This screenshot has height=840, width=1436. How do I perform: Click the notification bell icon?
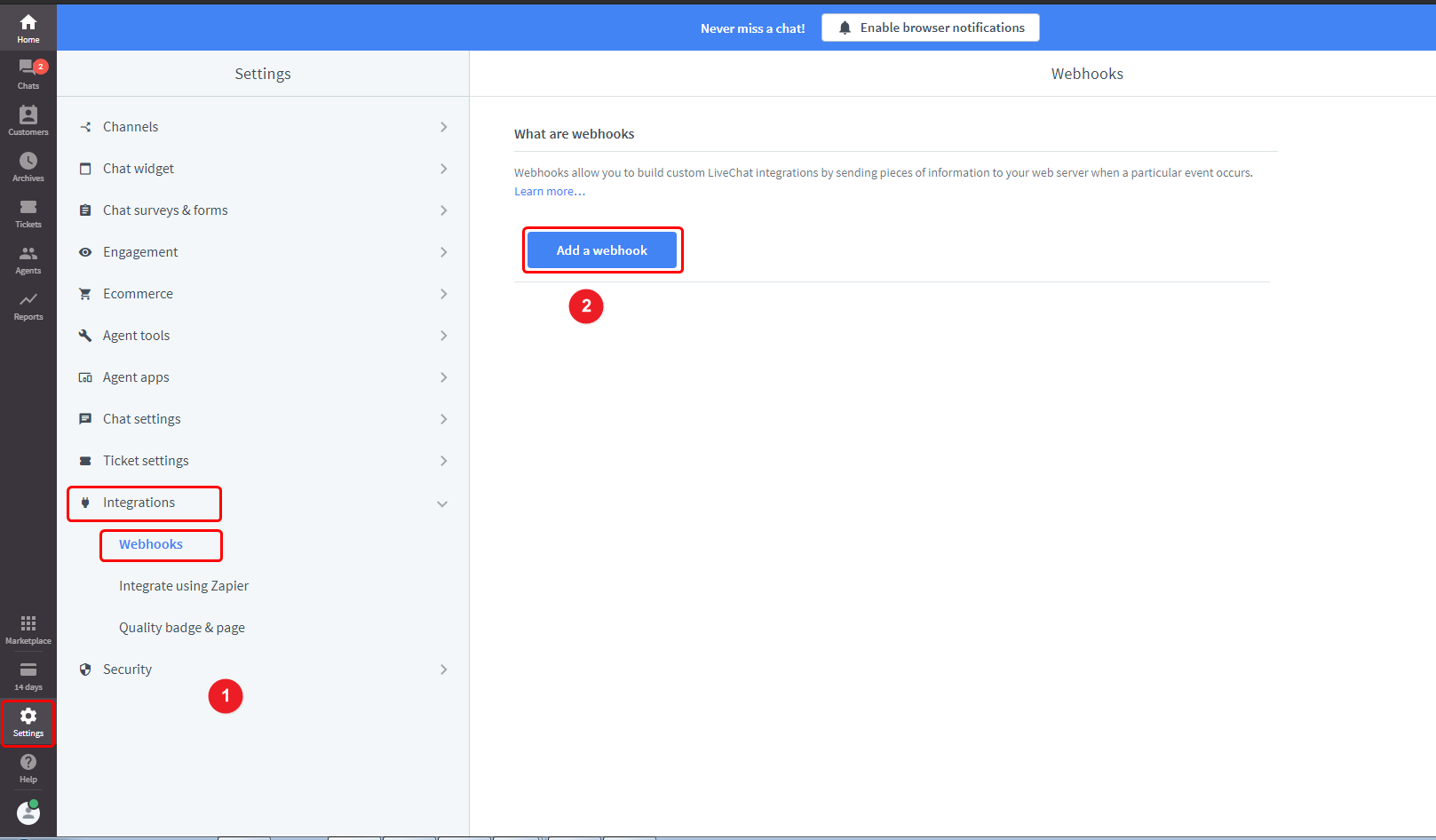(x=845, y=28)
